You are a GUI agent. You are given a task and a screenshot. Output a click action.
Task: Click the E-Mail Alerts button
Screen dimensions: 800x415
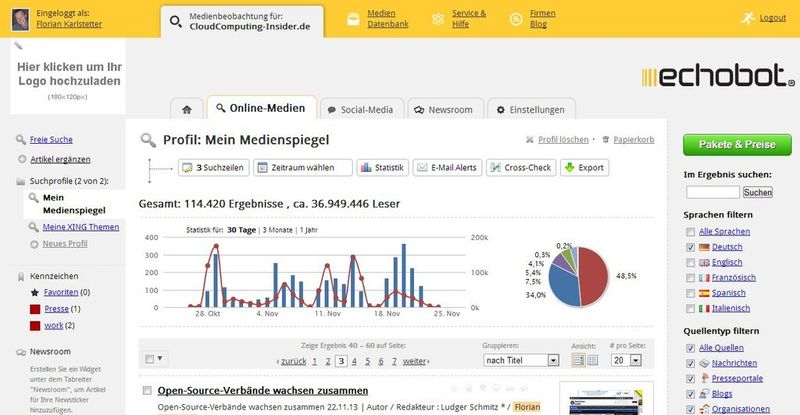[x=447, y=167]
